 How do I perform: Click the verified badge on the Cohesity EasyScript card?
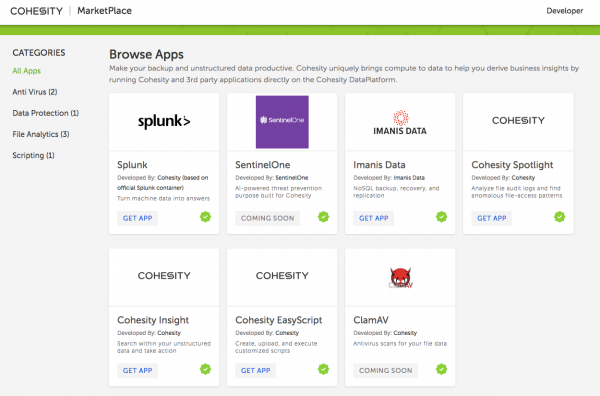tap(323, 369)
